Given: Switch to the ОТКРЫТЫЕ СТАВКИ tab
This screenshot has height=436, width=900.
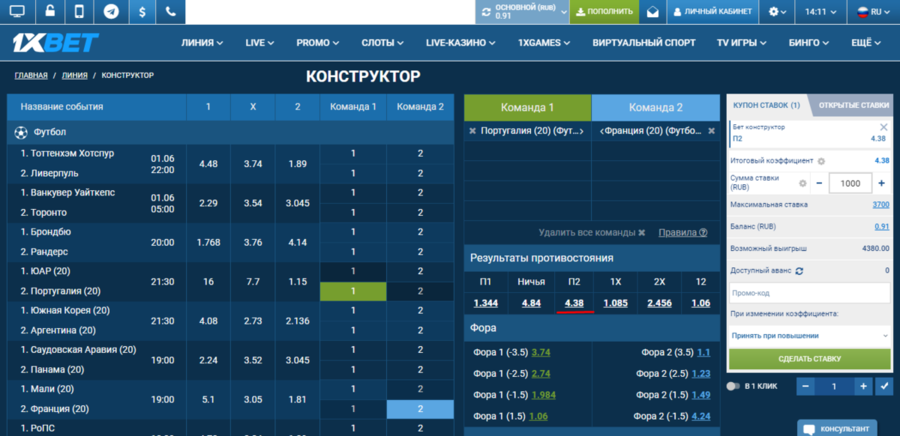Looking at the screenshot, I should tap(854, 105).
